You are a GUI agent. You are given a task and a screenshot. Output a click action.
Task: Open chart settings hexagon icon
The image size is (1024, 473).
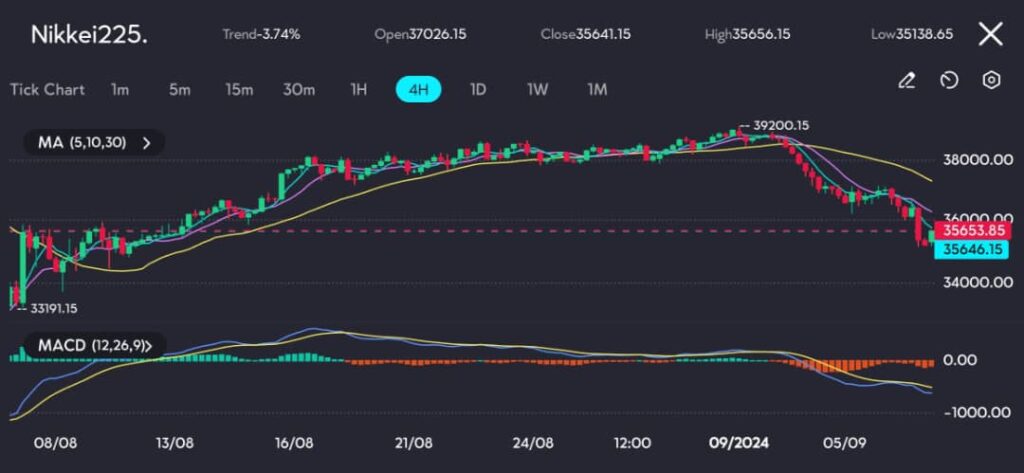(991, 81)
